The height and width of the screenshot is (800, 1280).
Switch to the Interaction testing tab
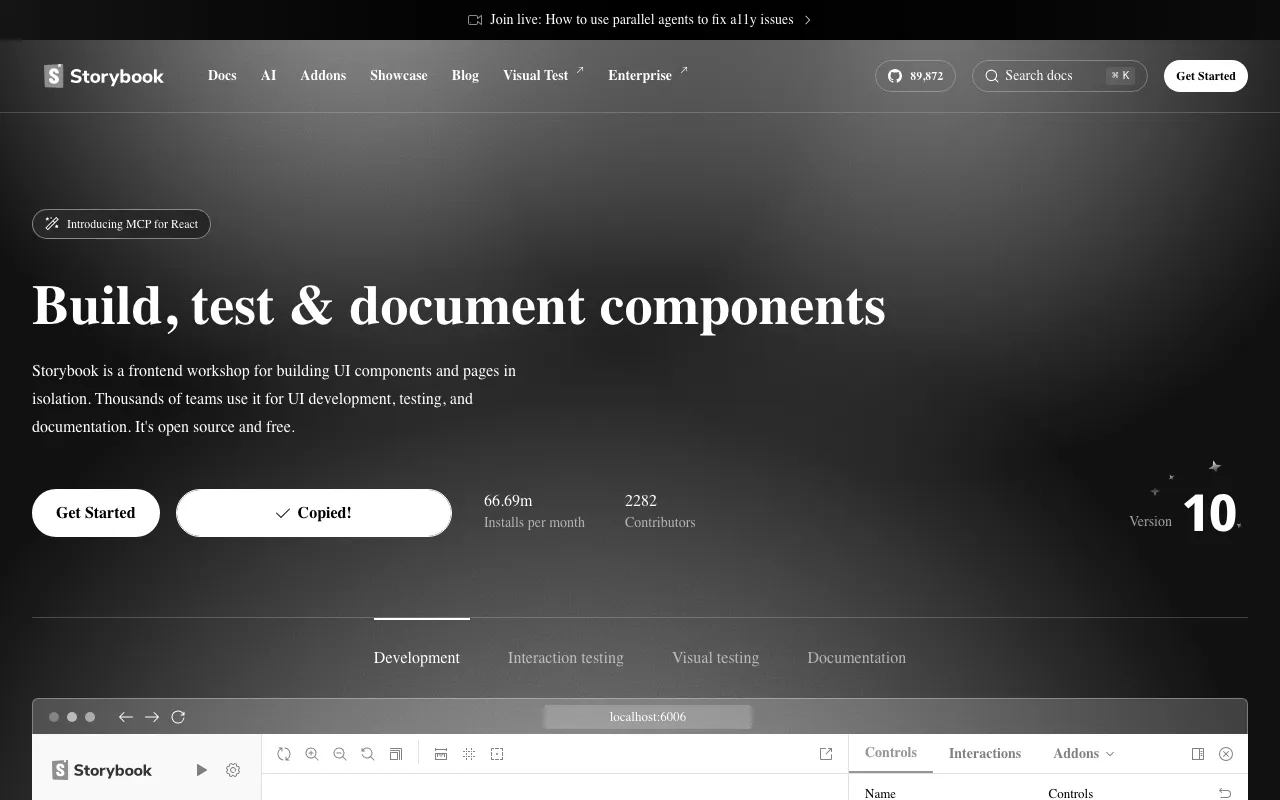click(x=566, y=658)
